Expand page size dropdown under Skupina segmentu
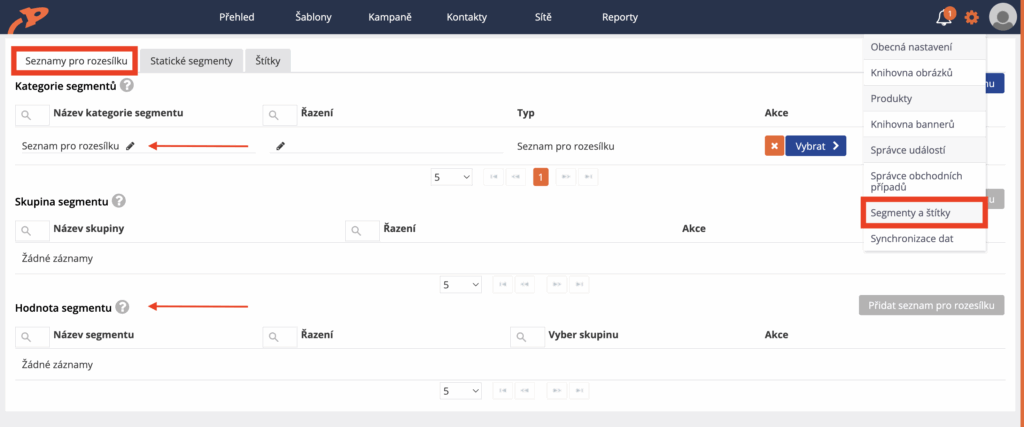 461,284
